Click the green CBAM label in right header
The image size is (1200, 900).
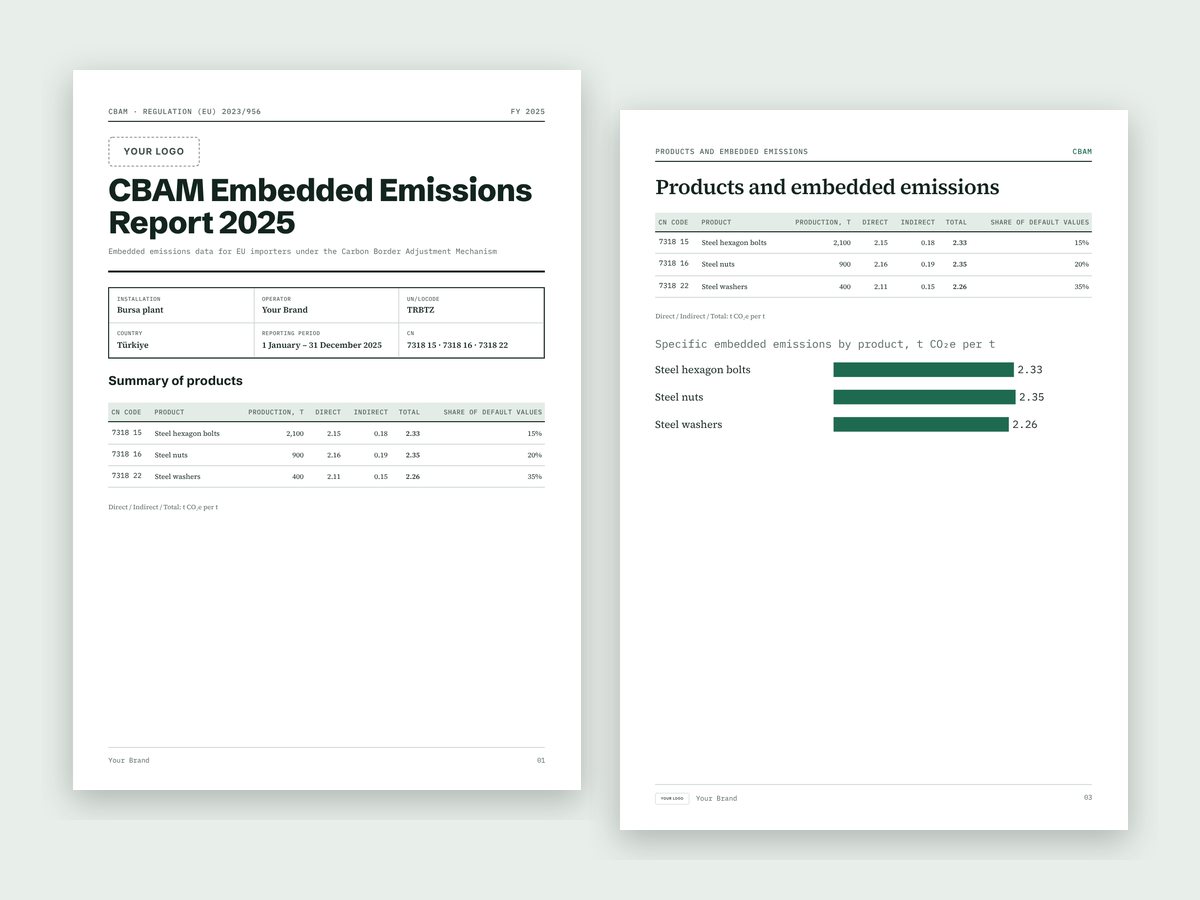1082,152
